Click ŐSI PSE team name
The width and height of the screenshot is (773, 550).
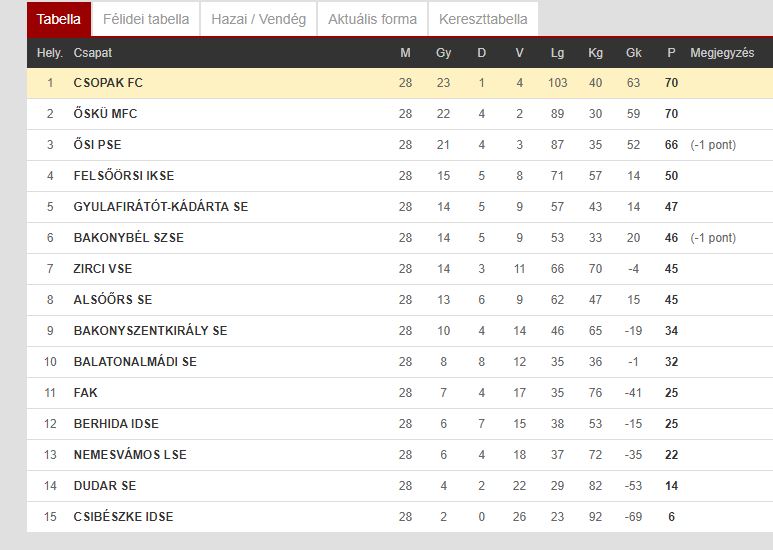click(x=97, y=144)
